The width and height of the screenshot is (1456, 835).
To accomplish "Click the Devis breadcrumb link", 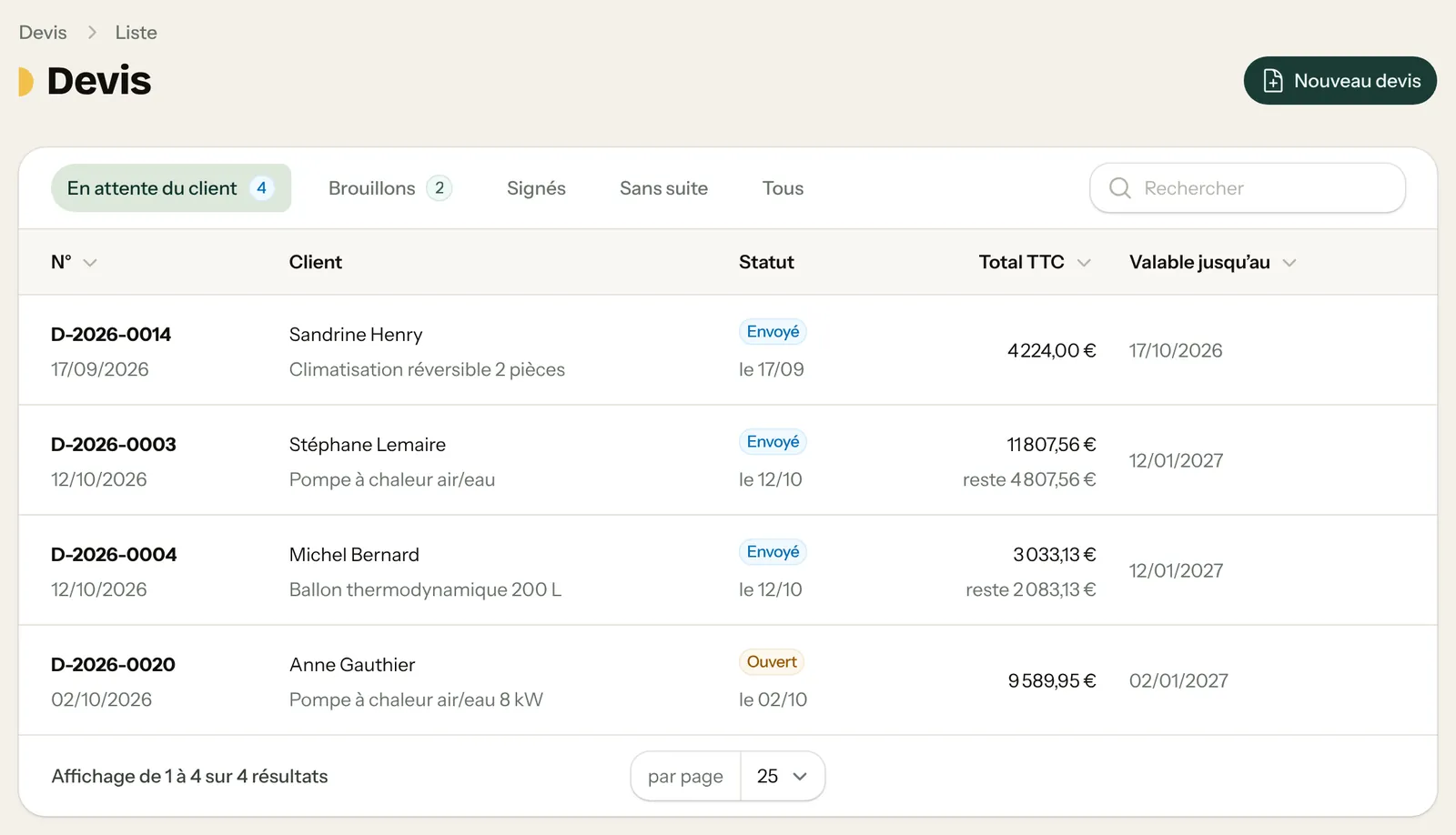I will [43, 33].
